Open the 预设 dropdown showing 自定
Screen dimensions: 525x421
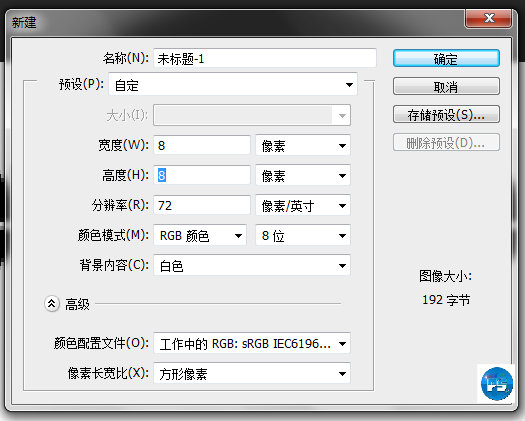(x=233, y=85)
